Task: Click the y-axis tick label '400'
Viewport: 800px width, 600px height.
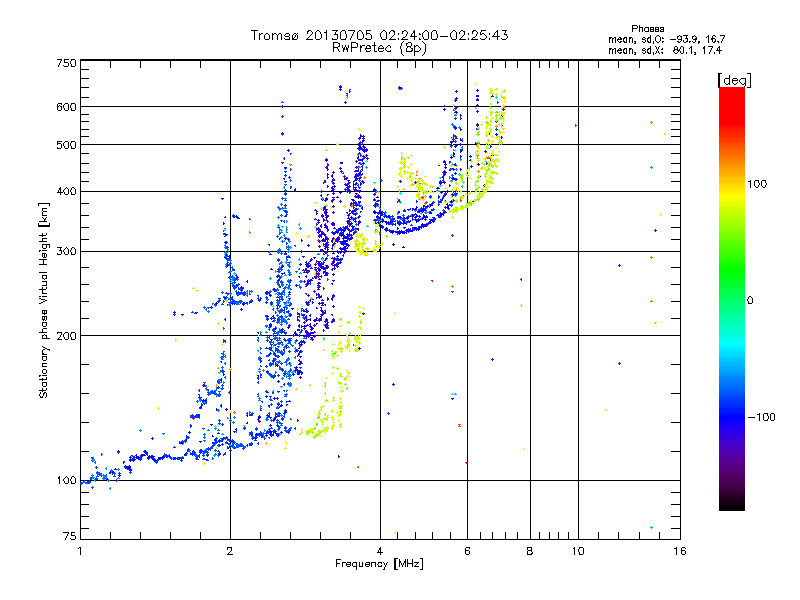Action: tap(66, 191)
